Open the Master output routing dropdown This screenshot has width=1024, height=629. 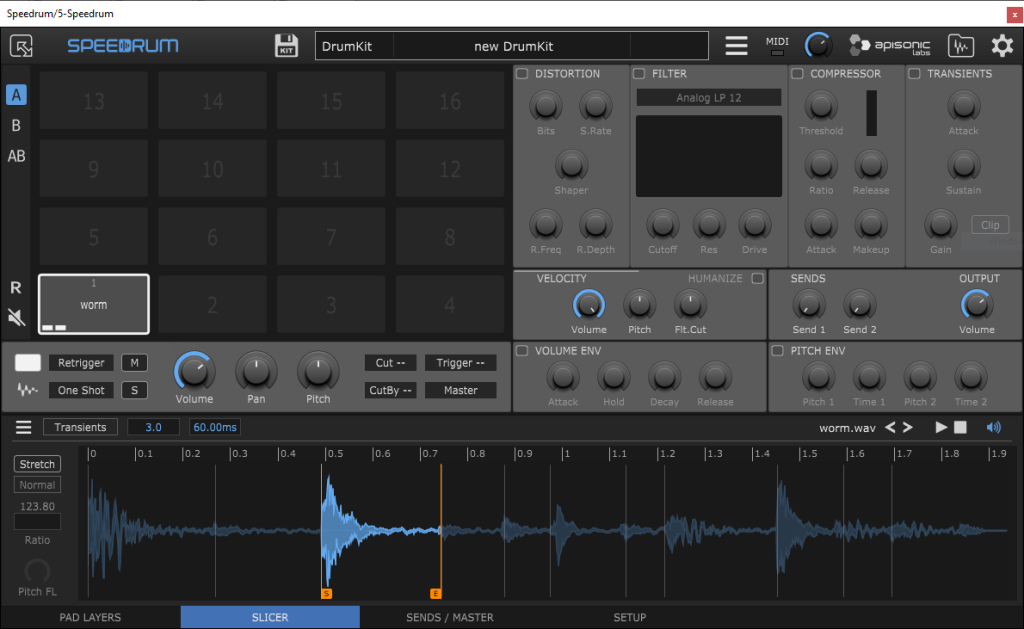[461, 390]
